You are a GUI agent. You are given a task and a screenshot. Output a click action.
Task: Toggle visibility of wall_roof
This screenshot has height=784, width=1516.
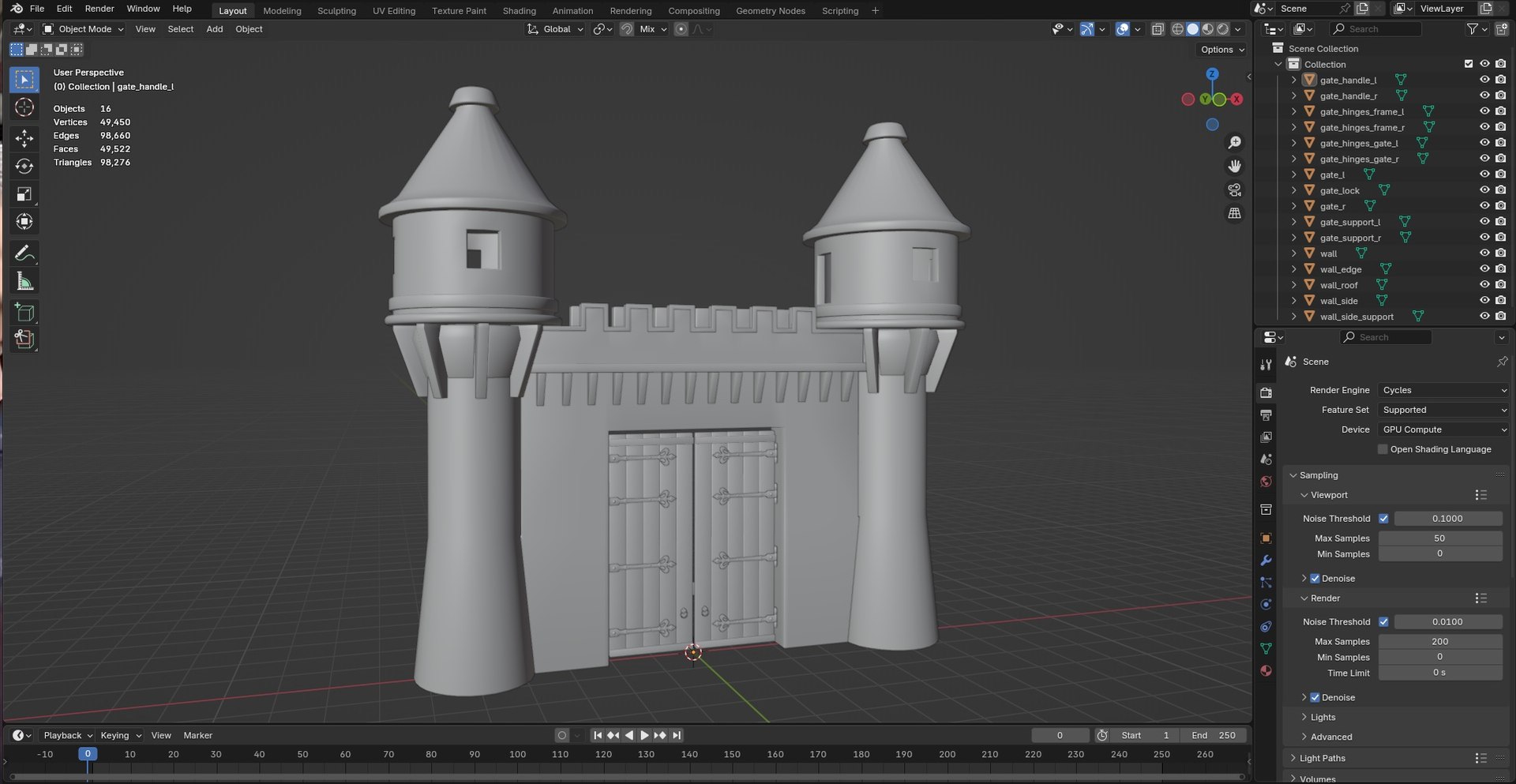pyautogui.click(x=1484, y=285)
